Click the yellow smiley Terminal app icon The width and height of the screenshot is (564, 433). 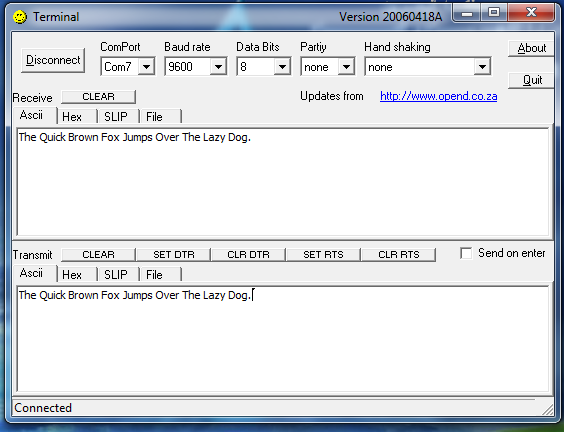pos(20,17)
